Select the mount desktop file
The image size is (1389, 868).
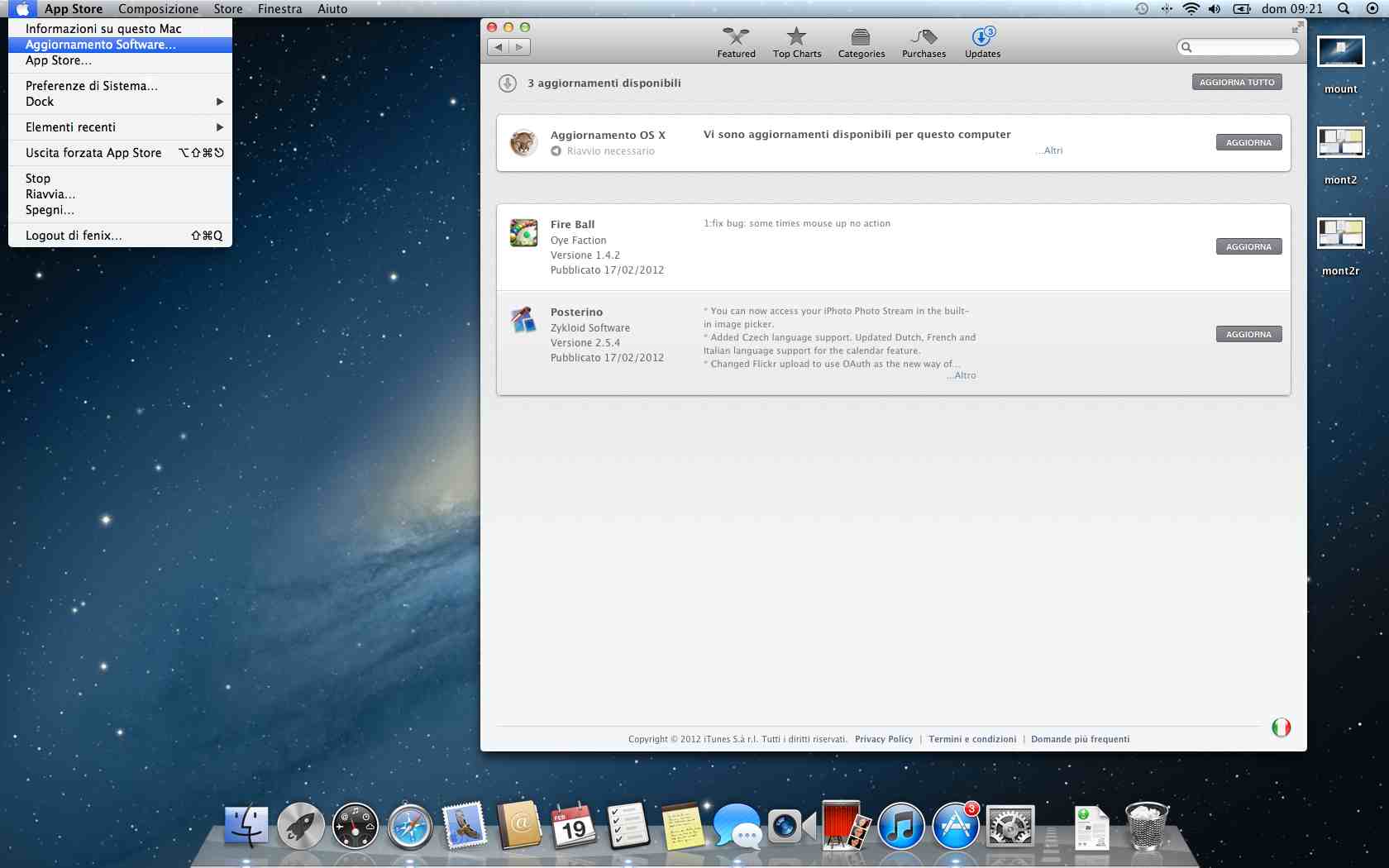[x=1340, y=65]
